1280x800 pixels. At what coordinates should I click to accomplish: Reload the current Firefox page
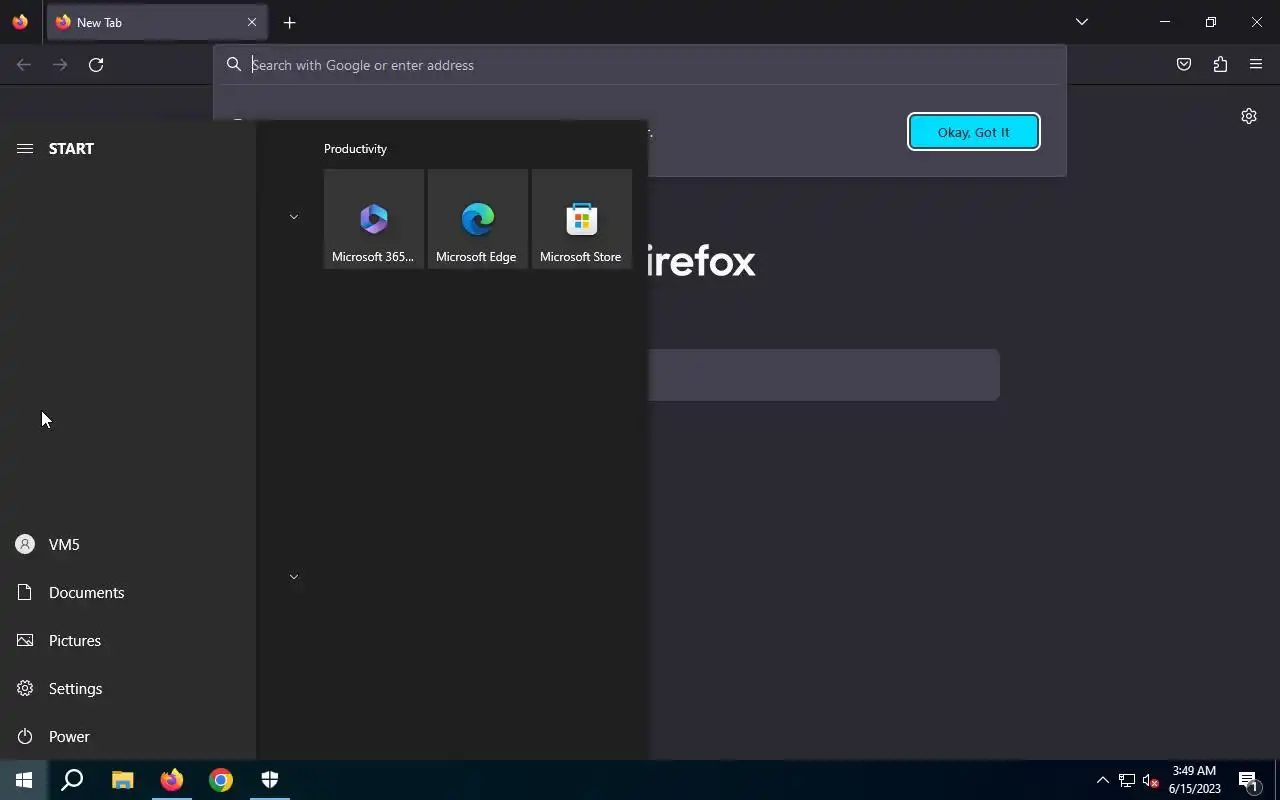tap(96, 65)
